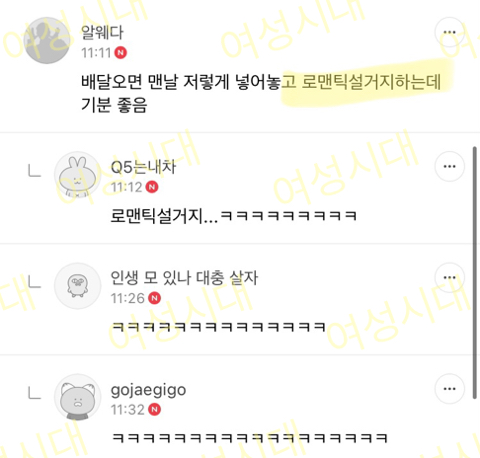
Task: Open 알웨다's username link
Action: [x=102, y=32]
